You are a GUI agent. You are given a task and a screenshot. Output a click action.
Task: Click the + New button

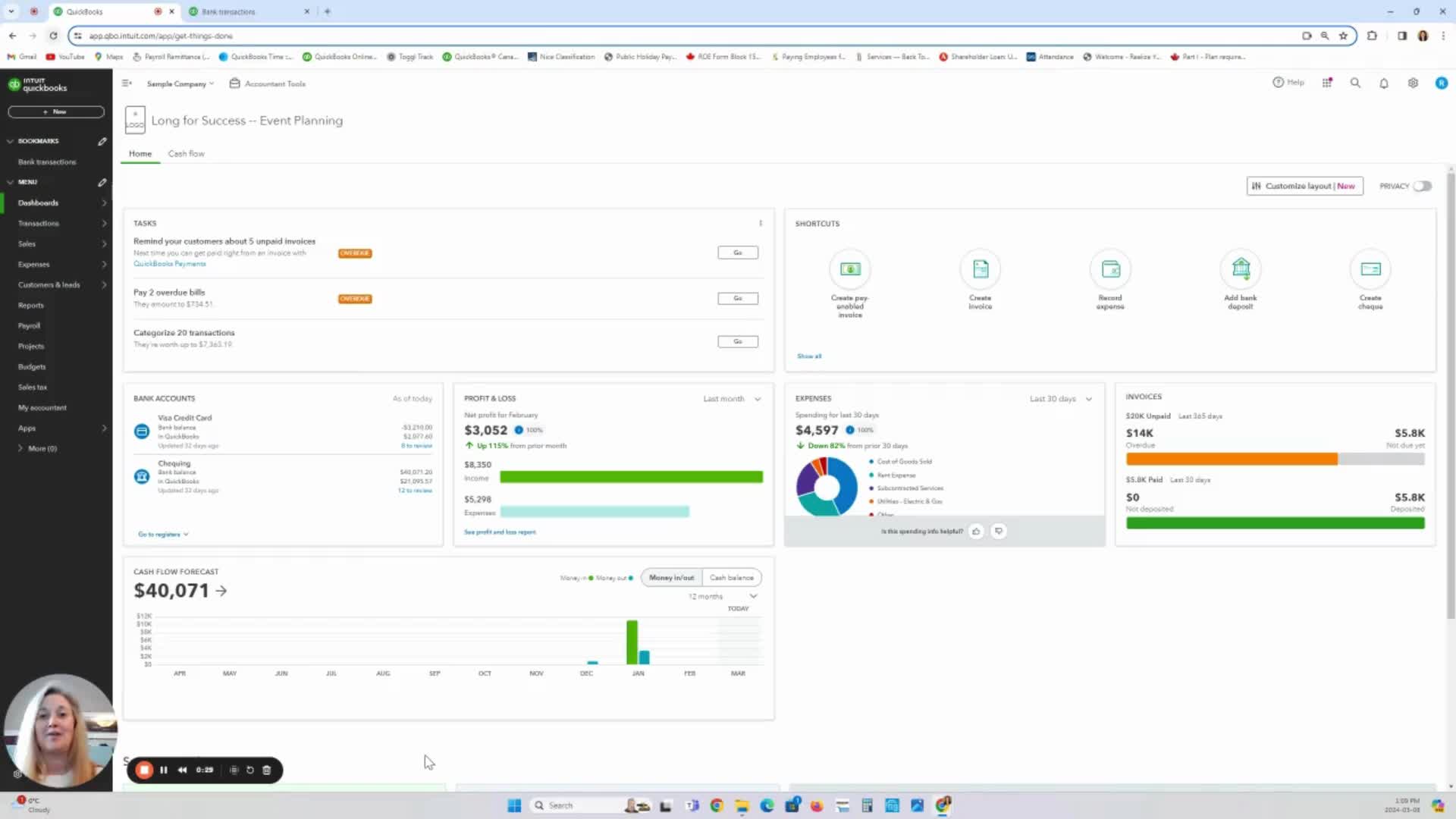pyautogui.click(x=56, y=111)
